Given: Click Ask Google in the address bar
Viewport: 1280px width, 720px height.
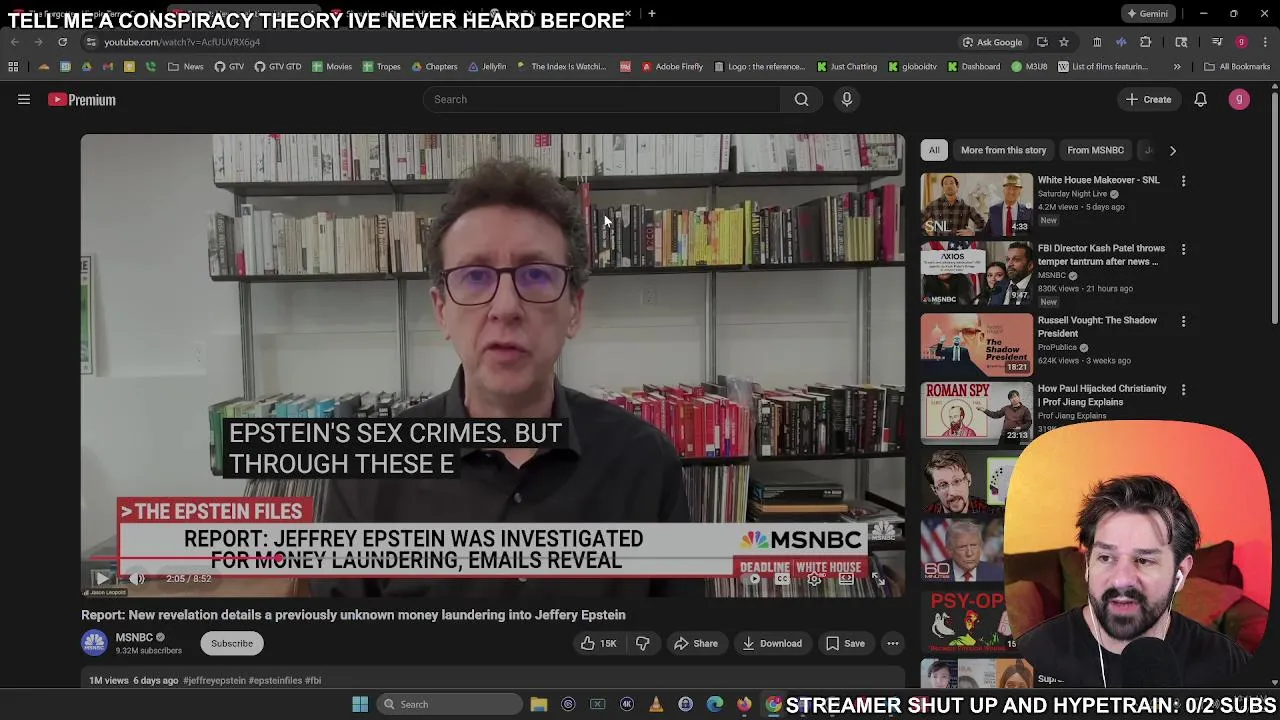Looking at the screenshot, I should point(992,42).
